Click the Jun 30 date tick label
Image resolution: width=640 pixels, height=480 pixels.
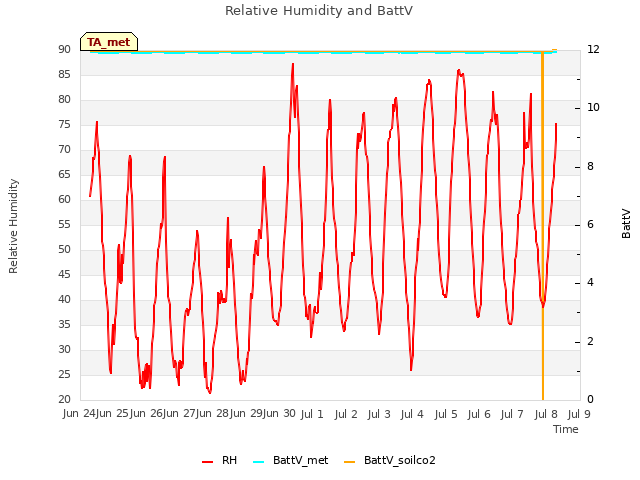pyautogui.click(x=279, y=414)
